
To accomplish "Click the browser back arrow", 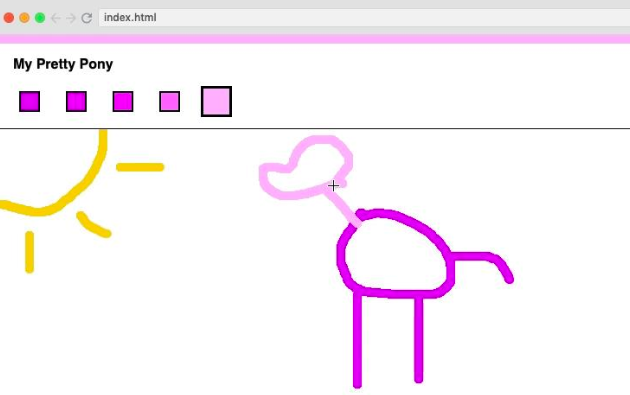I will coord(55,18).
